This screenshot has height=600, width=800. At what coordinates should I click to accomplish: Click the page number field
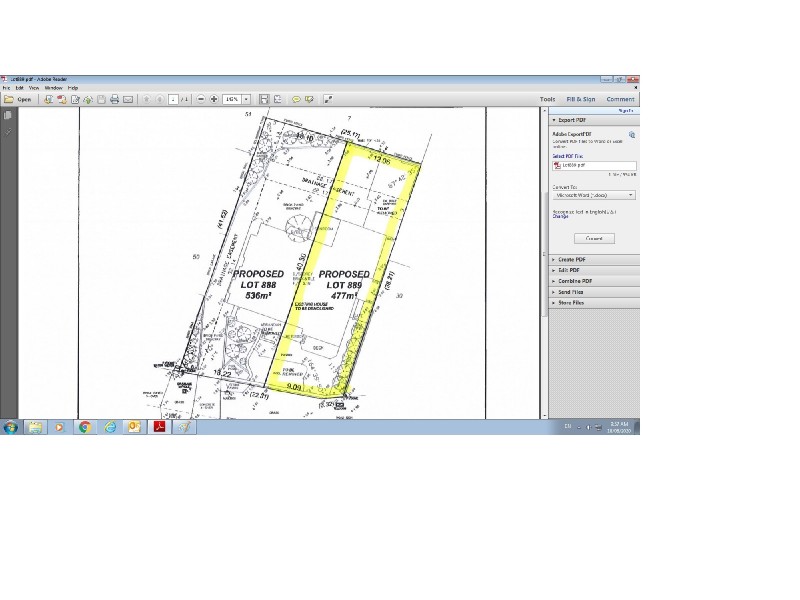tap(172, 99)
